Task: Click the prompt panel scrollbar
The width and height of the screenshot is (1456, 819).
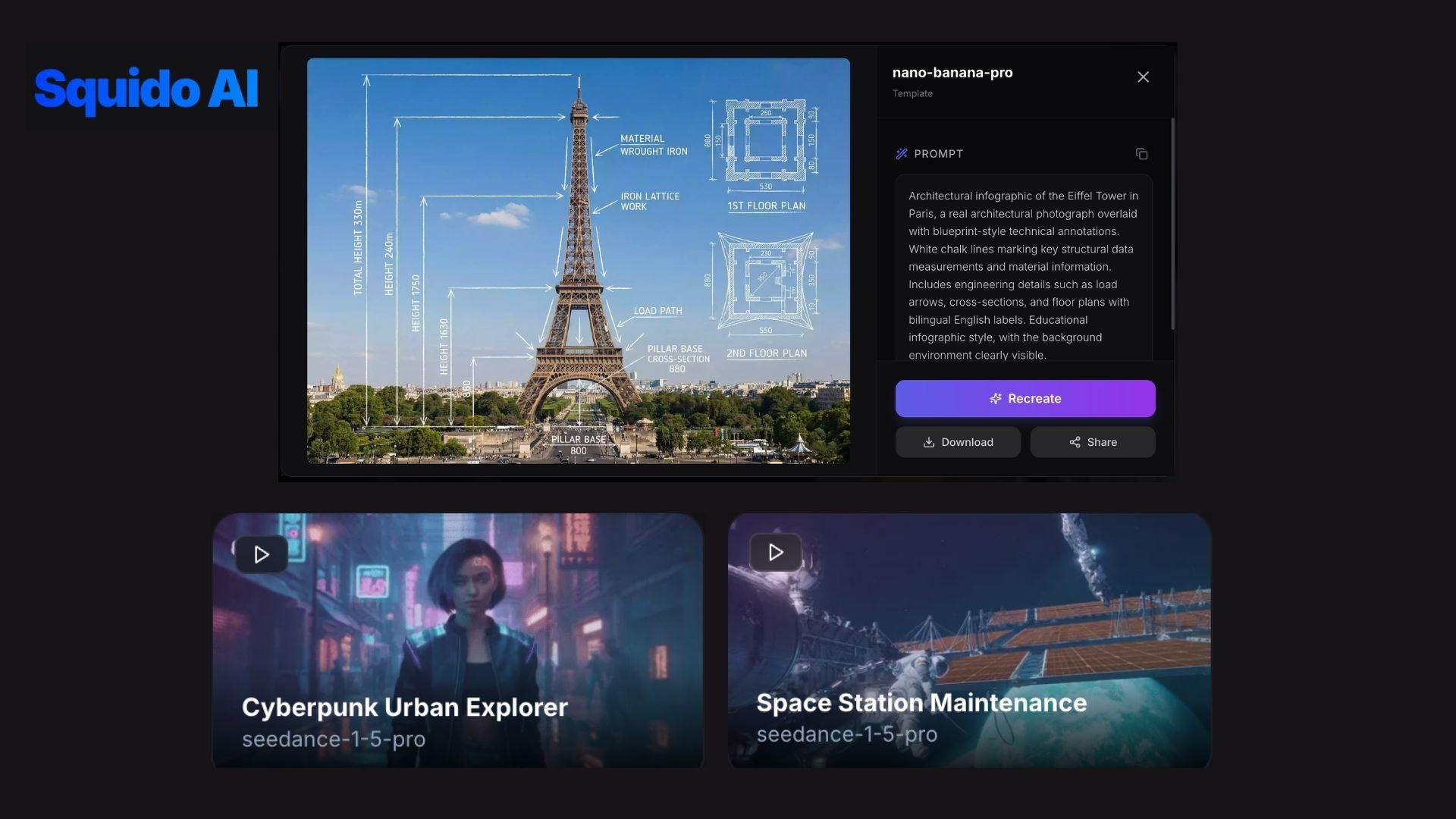Action: click(x=1172, y=224)
